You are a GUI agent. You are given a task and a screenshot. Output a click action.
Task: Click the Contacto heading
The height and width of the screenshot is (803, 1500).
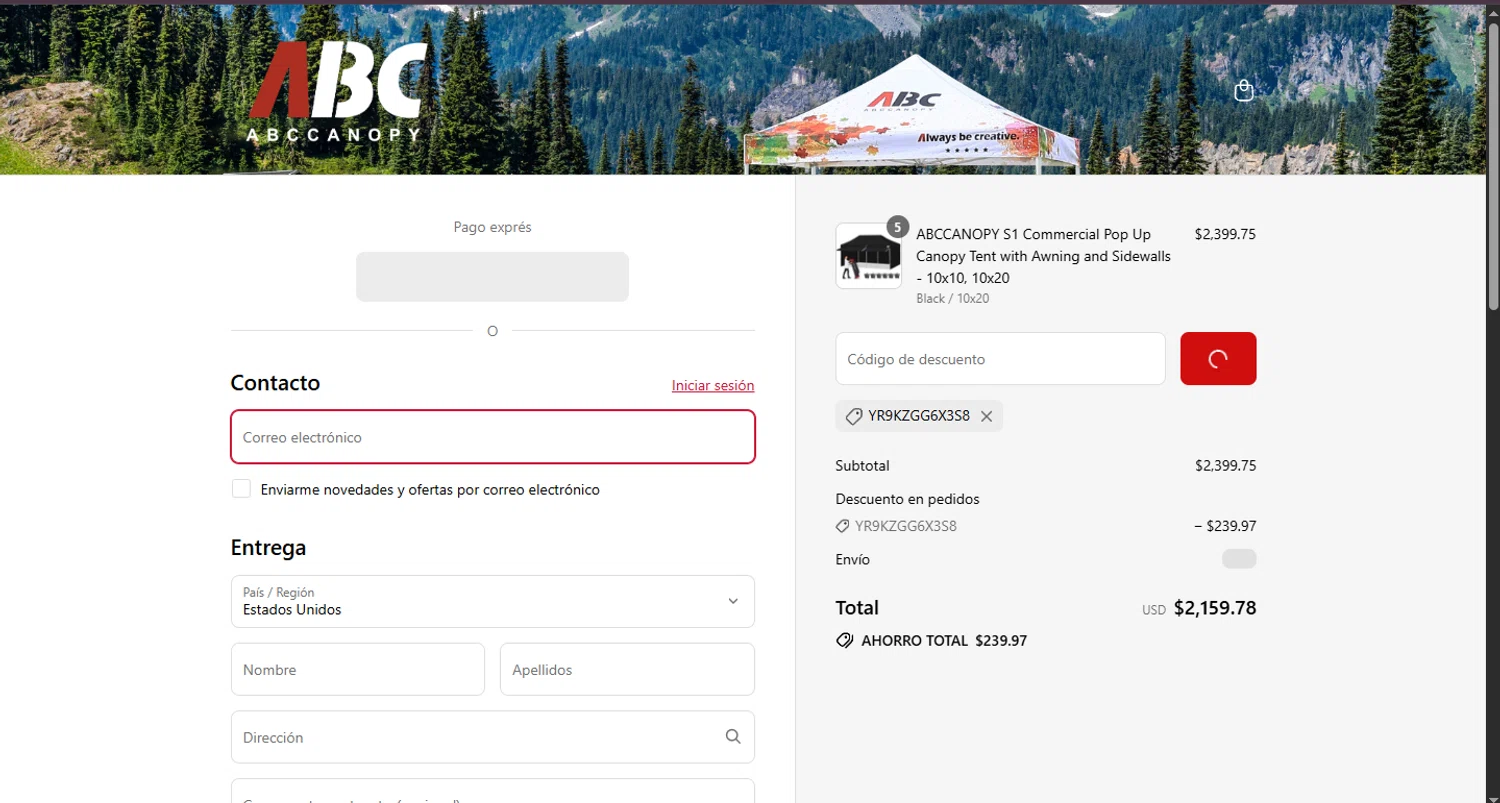[x=275, y=383]
